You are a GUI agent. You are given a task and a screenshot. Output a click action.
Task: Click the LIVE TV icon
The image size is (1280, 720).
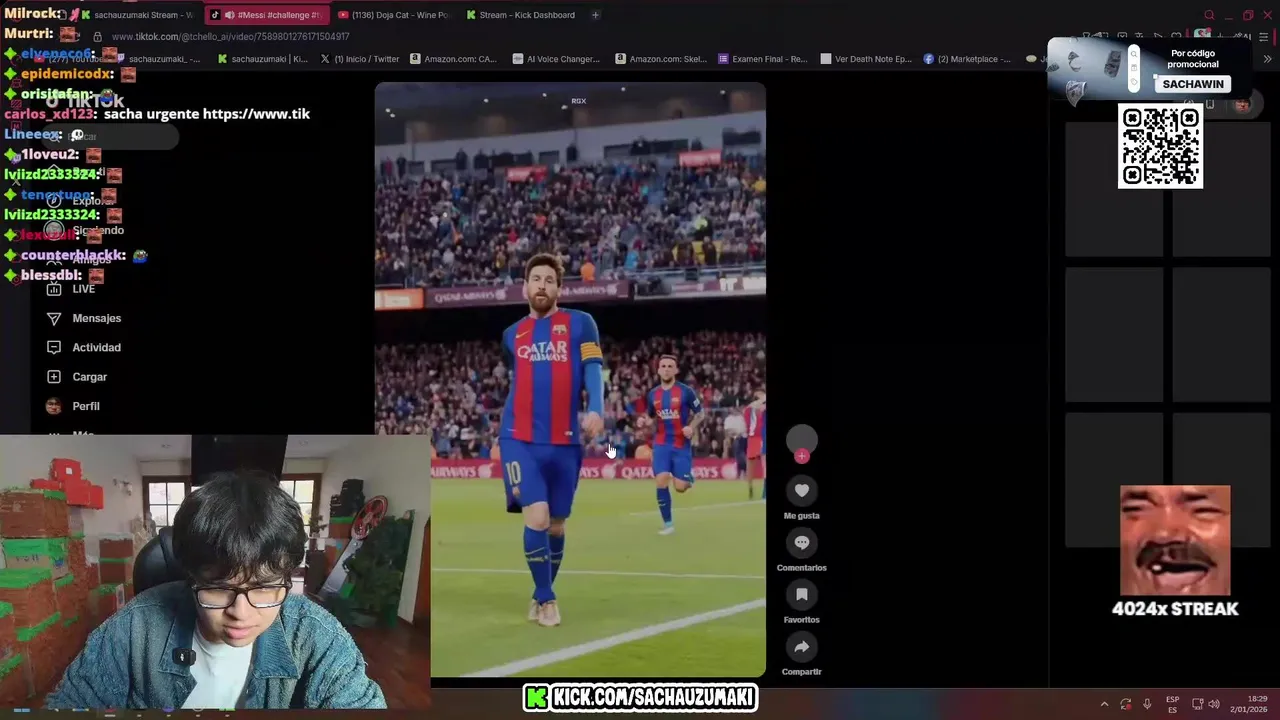click(x=54, y=289)
